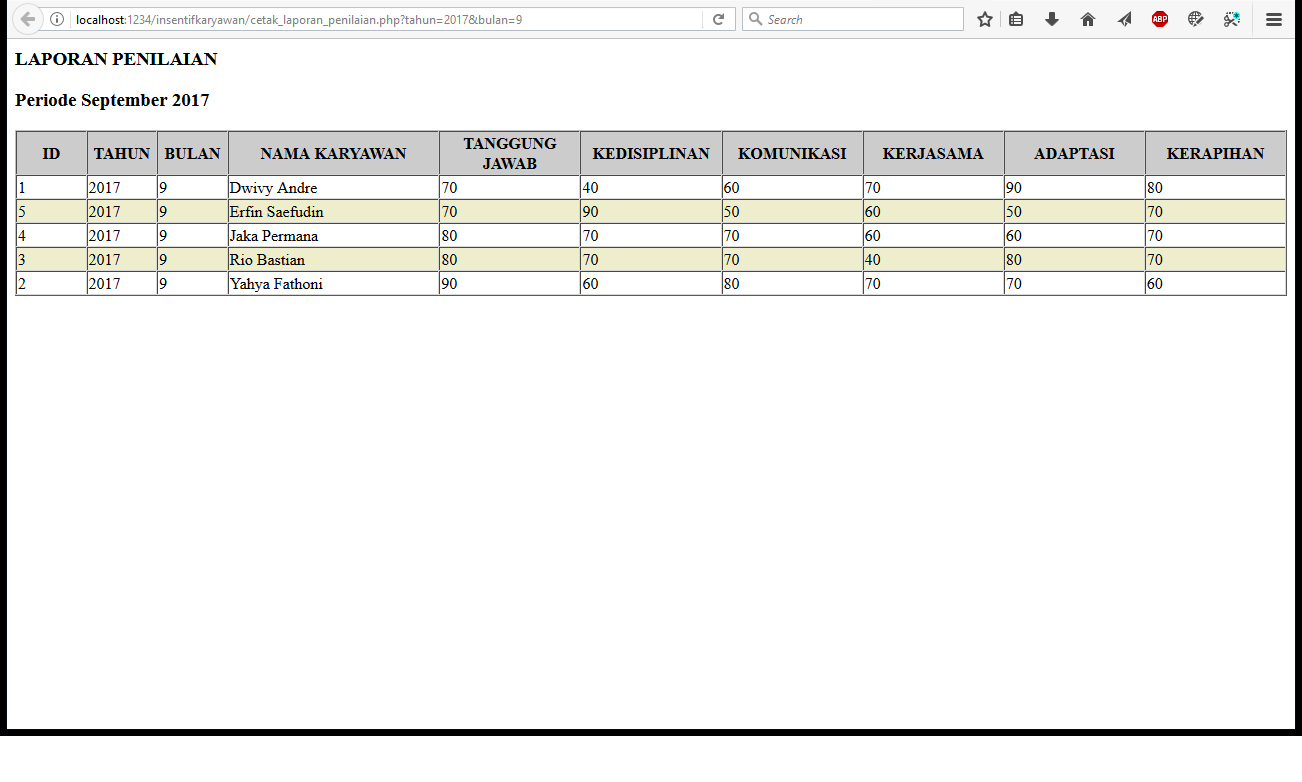Viewport: 1302px width, 782px height.
Task: Click the scissors screenshot extension icon
Action: coord(1232,19)
